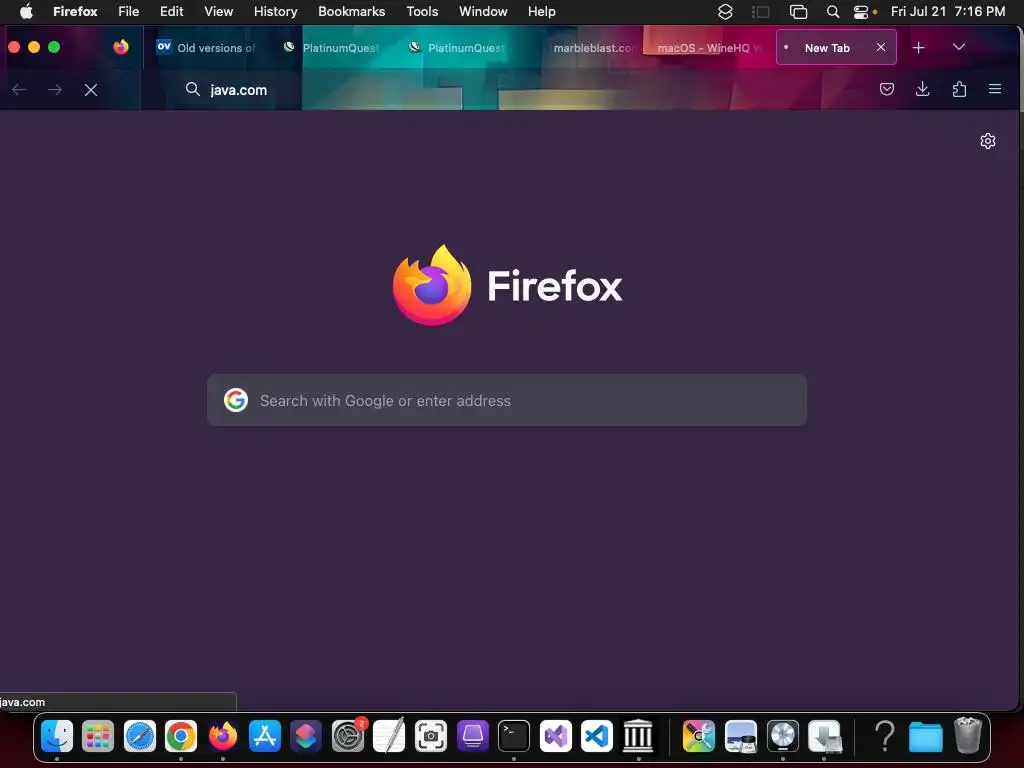
Task: Open the History menu
Action: (276, 12)
